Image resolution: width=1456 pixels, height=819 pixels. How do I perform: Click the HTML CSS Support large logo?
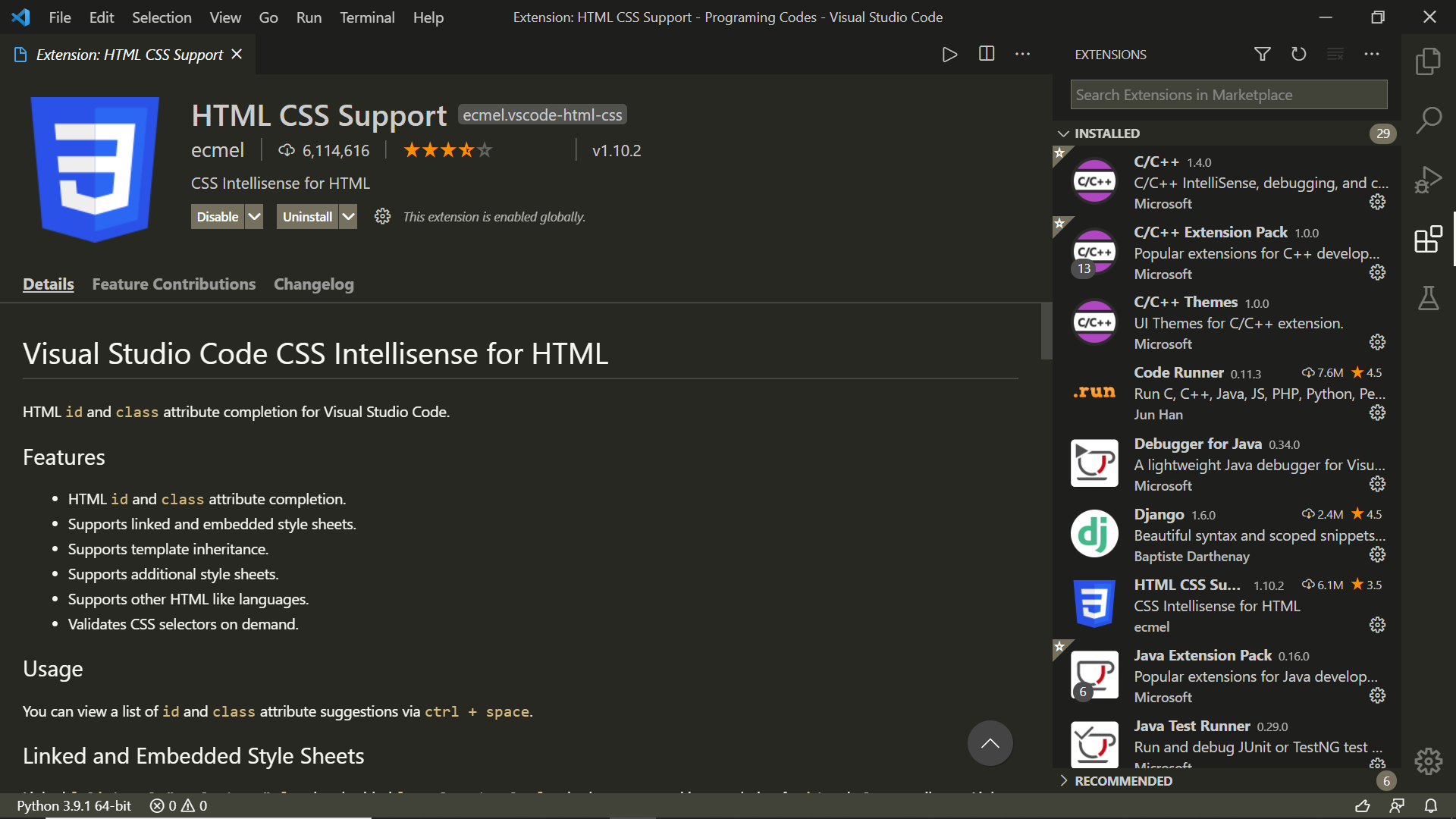click(95, 169)
